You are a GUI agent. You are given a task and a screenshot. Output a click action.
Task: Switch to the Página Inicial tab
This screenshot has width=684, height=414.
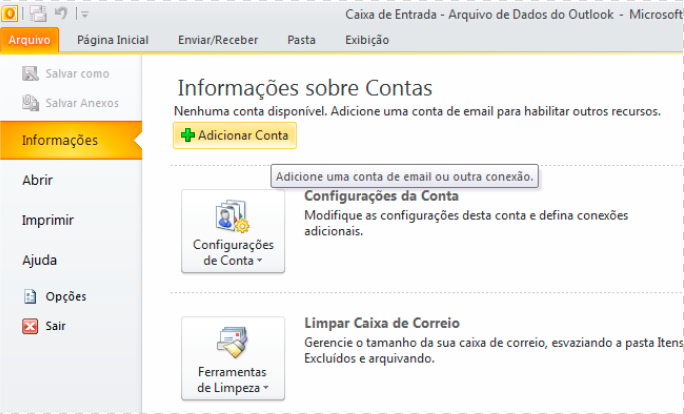click(112, 40)
